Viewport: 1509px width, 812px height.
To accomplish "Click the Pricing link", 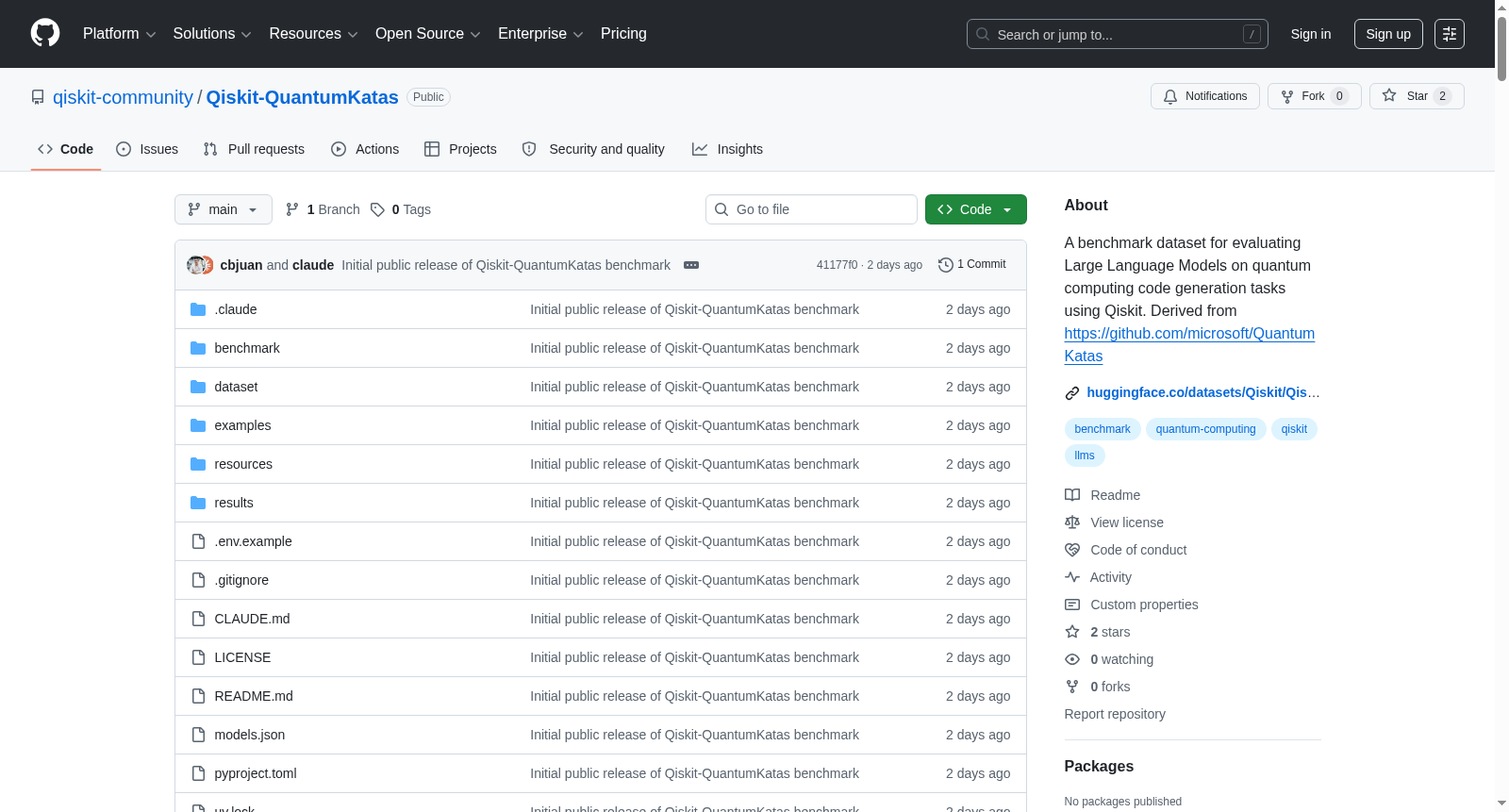I will pyautogui.click(x=623, y=34).
